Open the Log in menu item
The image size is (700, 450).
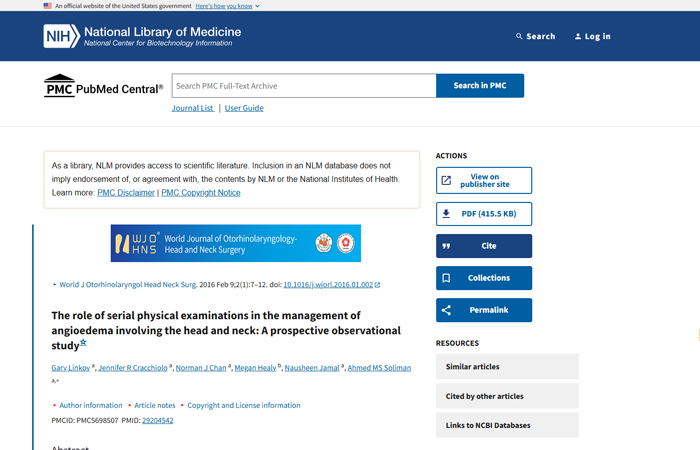click(x=592, y=36)
